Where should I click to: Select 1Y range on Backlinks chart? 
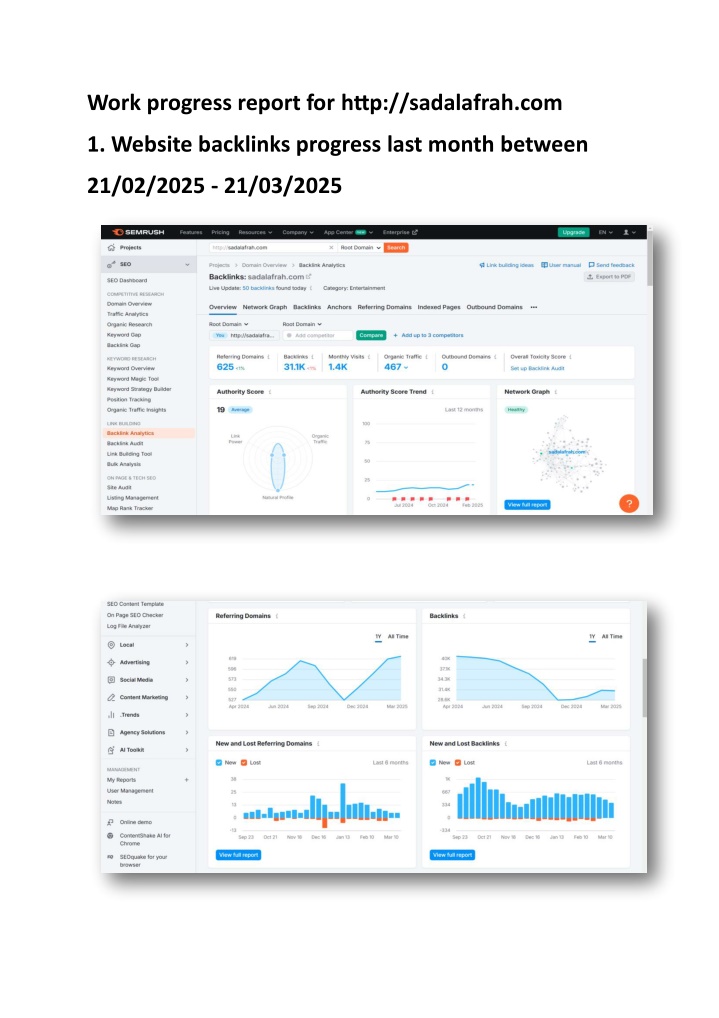592,637
